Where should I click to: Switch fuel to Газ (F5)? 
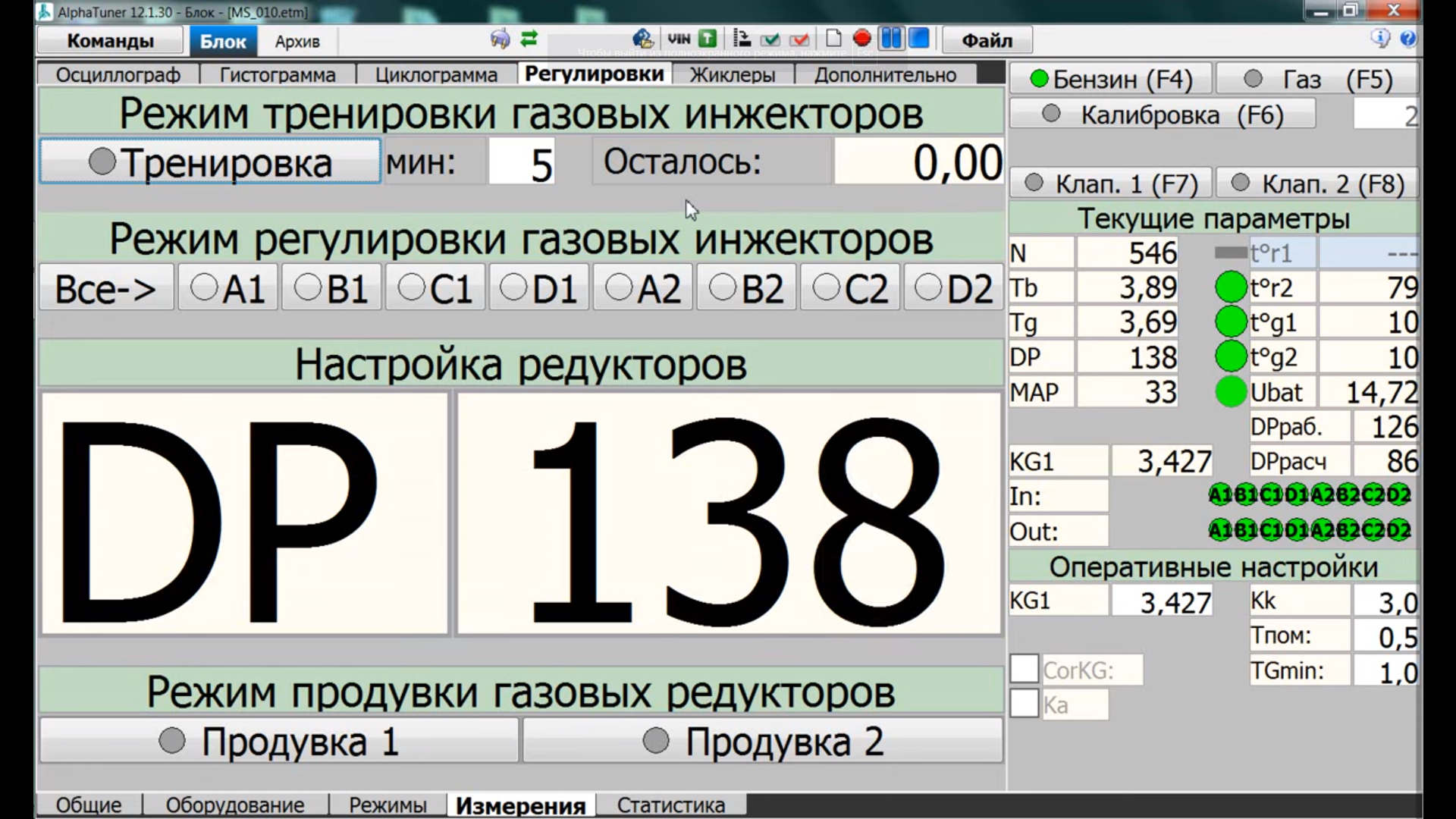point(1316,79)
